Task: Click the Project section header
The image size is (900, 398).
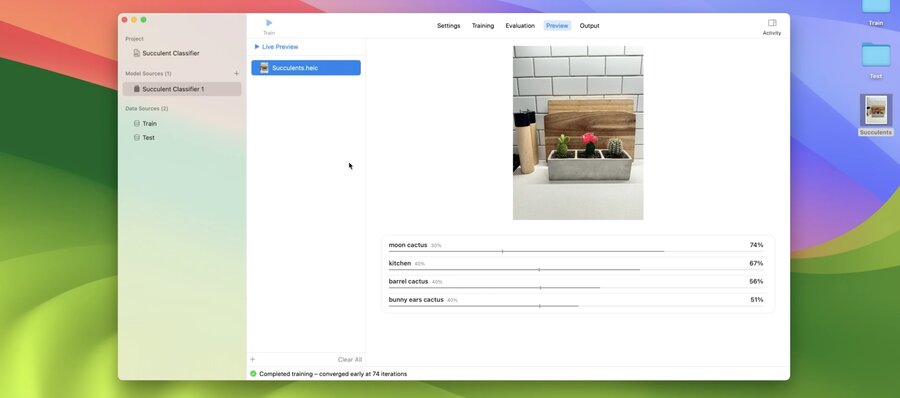Action: coord(134,39)
